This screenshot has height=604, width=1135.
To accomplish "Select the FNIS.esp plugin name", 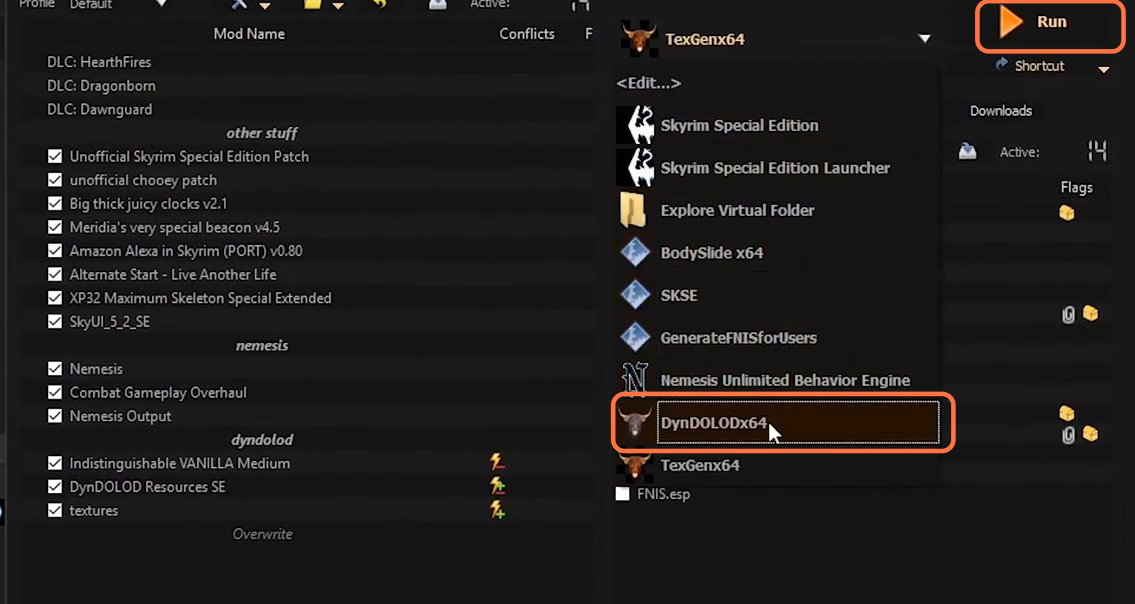I will pos(664,495).
